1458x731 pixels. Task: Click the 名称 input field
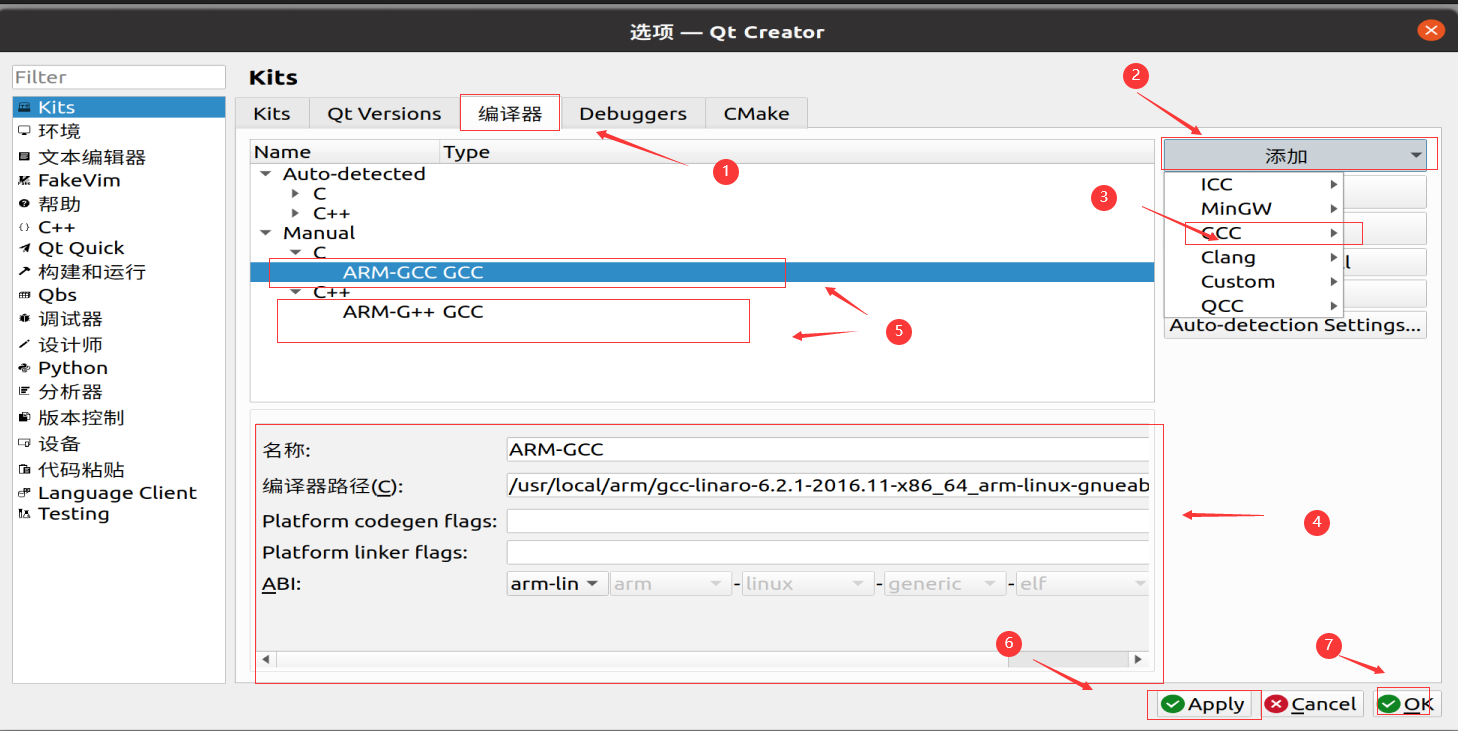coord(828,450)
